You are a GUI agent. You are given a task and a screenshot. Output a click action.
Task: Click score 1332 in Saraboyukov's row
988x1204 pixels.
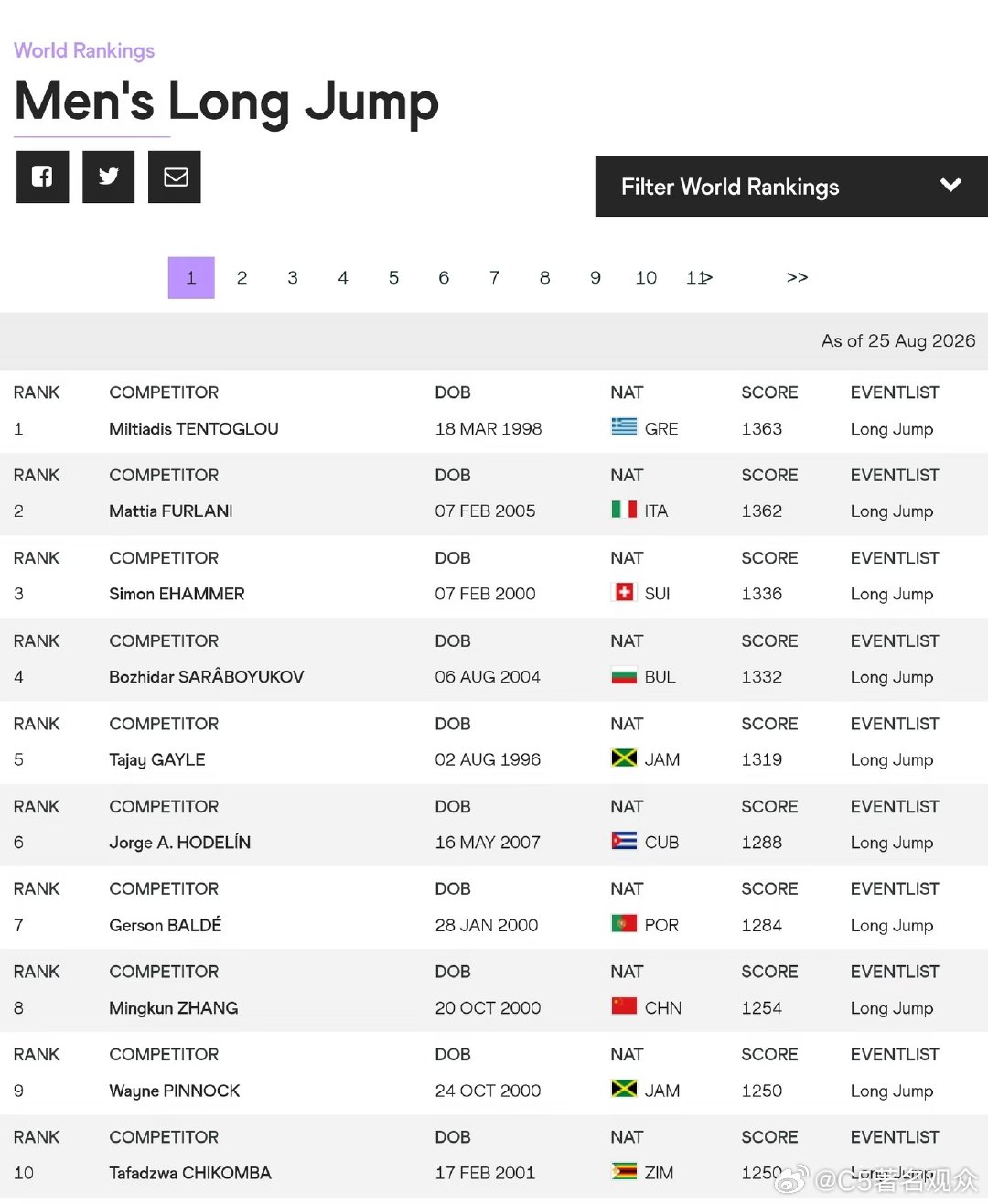pos(762,677)
